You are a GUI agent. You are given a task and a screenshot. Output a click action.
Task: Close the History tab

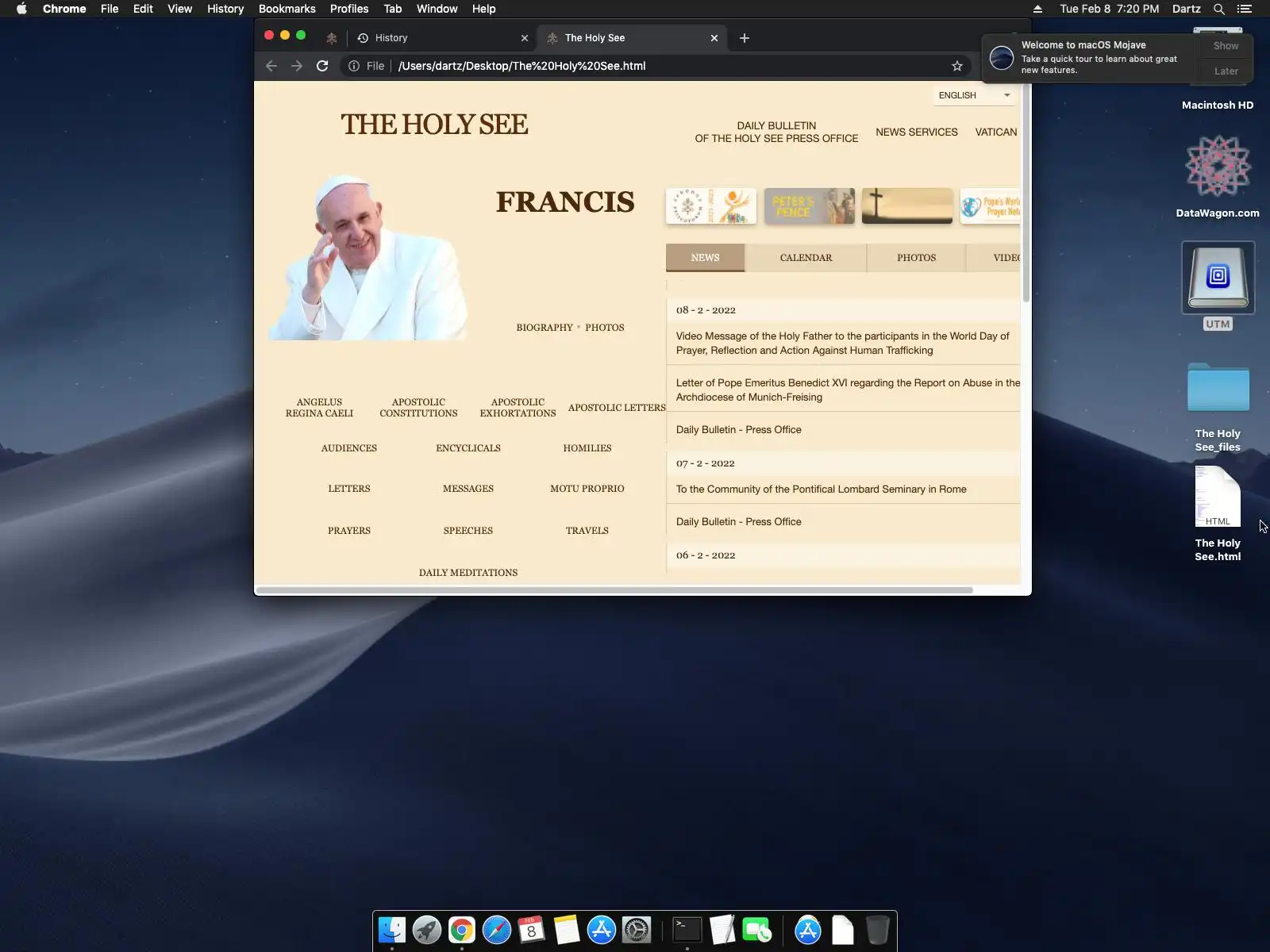524,38
